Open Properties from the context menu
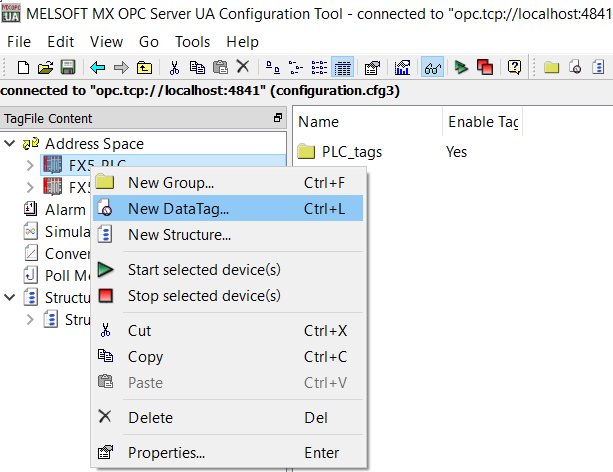 pos(228,452)
